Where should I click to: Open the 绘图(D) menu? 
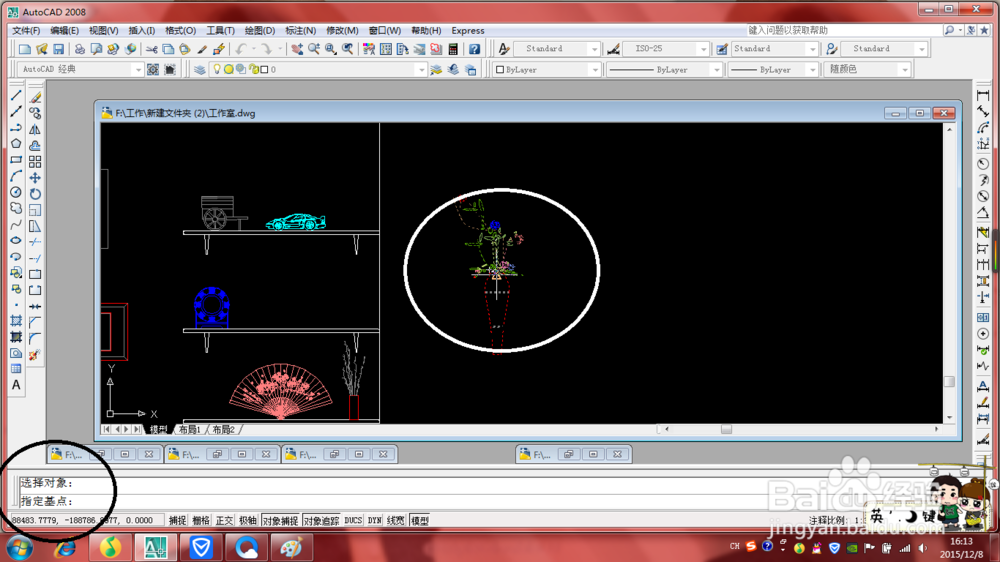(x=260, y=31)
